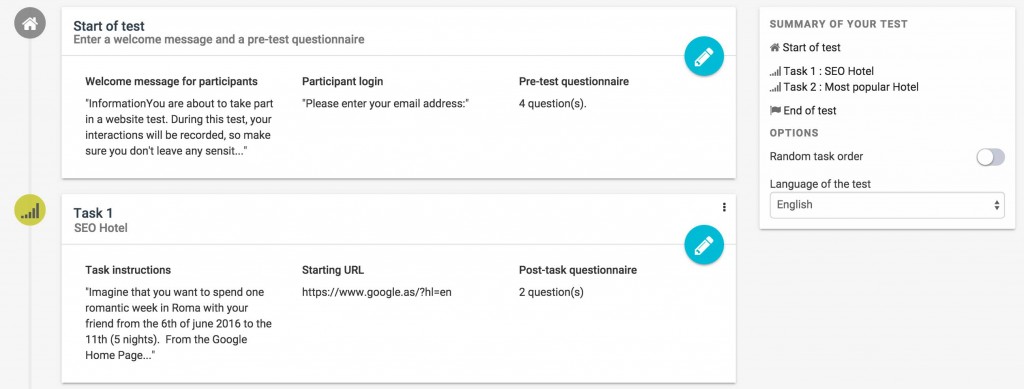Image resolution: width=1024 pixels, height=389 pixels.
Task: Click signal icon beside Task 2 summary
Action: (775, 87)
